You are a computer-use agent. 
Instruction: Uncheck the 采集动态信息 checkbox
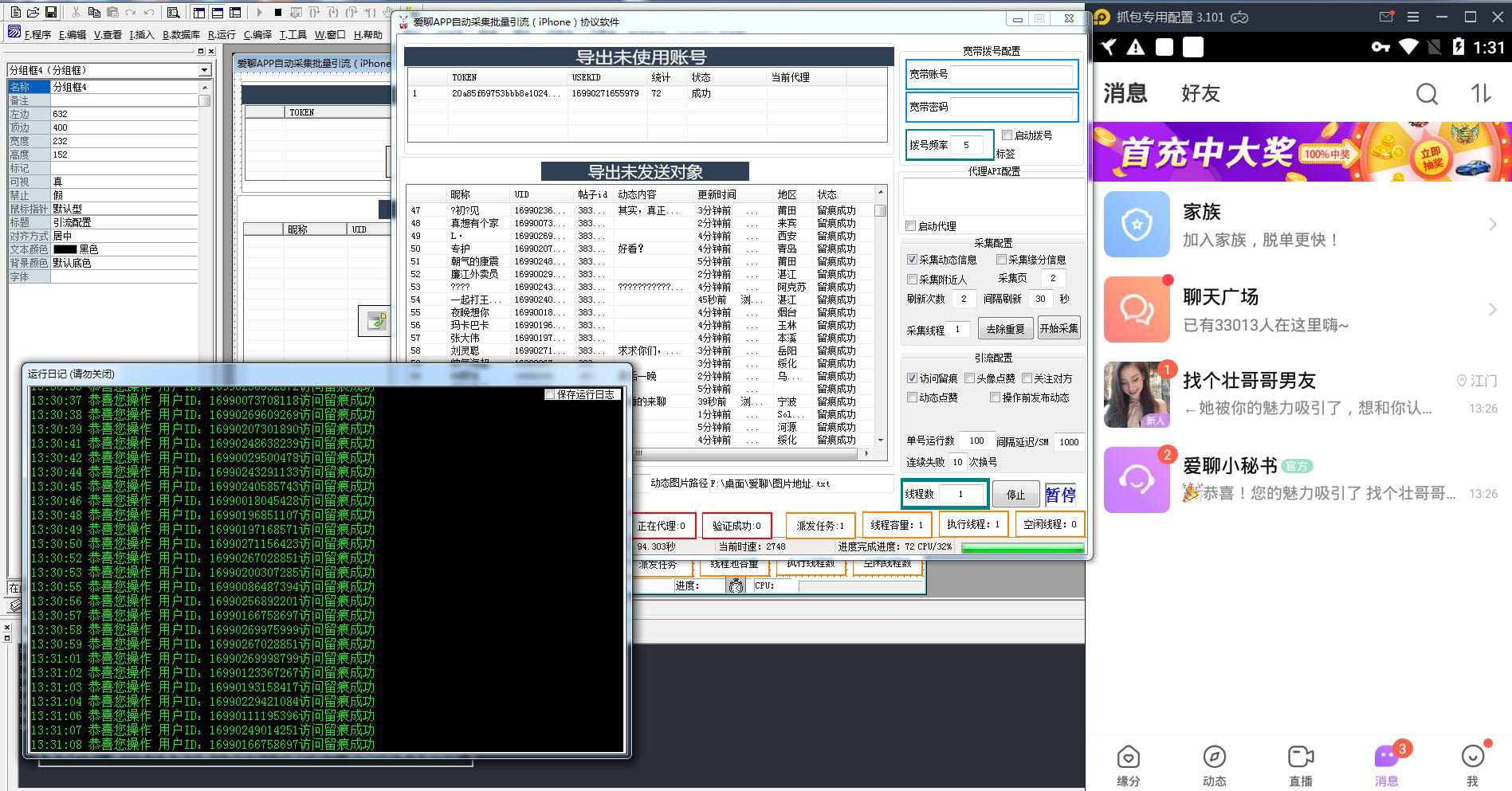coord(912,260)
